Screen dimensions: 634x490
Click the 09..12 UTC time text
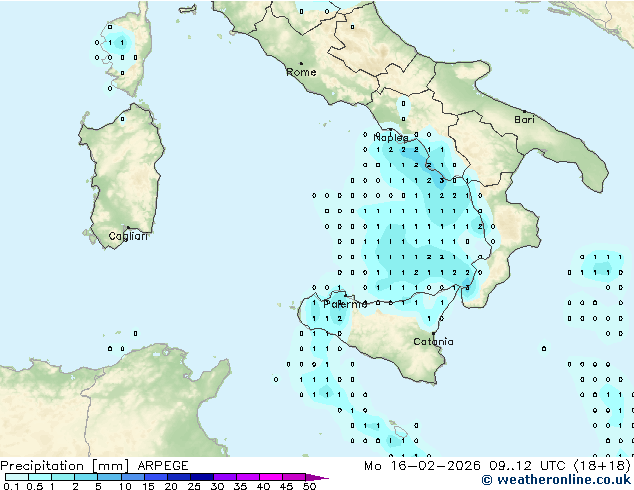pyautogui.click(x=526, y=466)
